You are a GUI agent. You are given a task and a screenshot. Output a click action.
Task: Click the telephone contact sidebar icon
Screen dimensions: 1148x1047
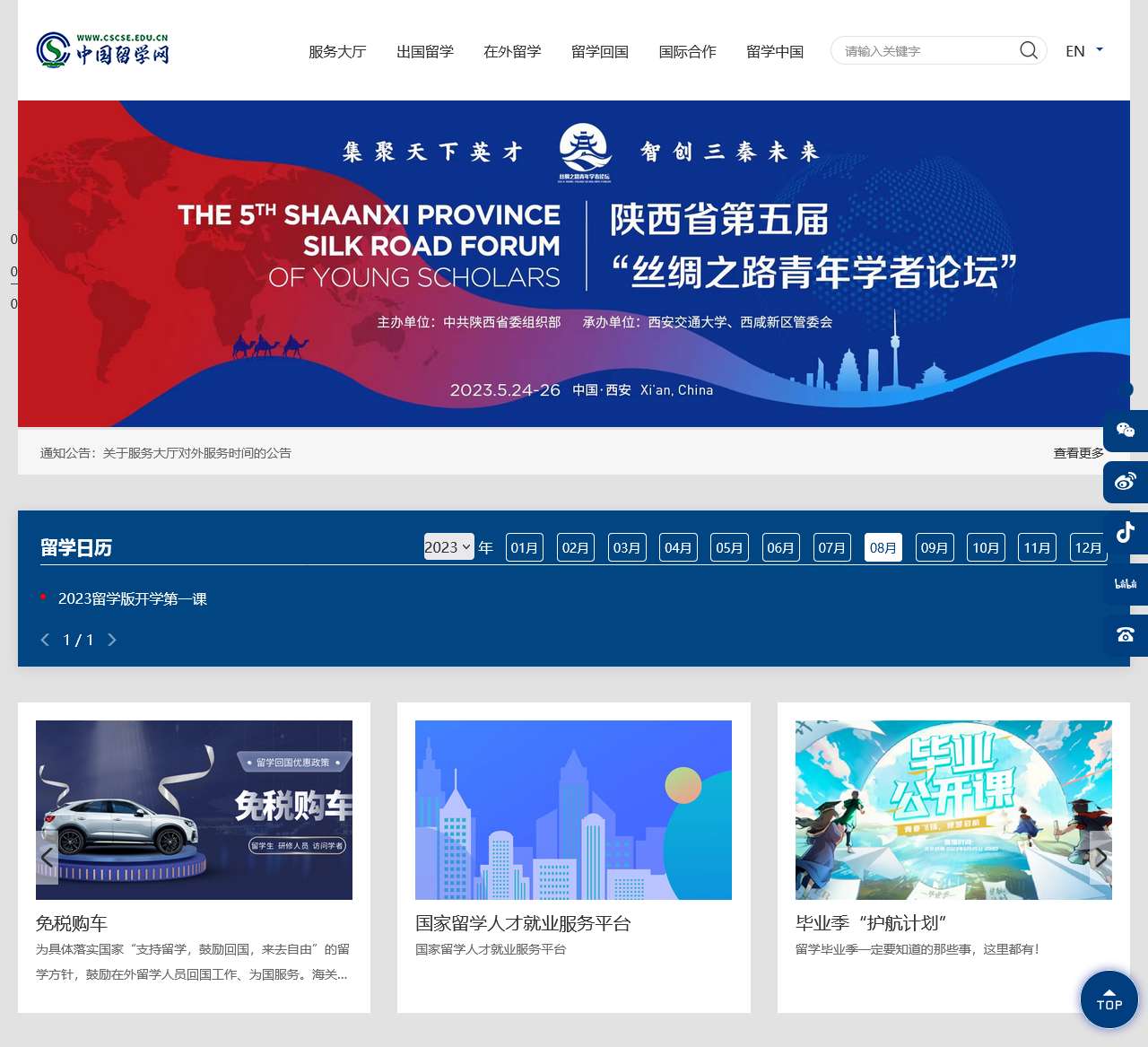coord(1126,635)
